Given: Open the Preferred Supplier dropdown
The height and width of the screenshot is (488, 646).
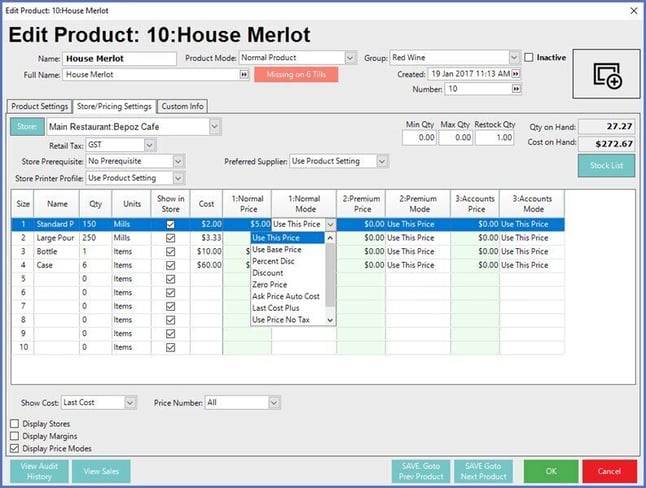Looking at the screenshot, I should (x=382, y=161).
